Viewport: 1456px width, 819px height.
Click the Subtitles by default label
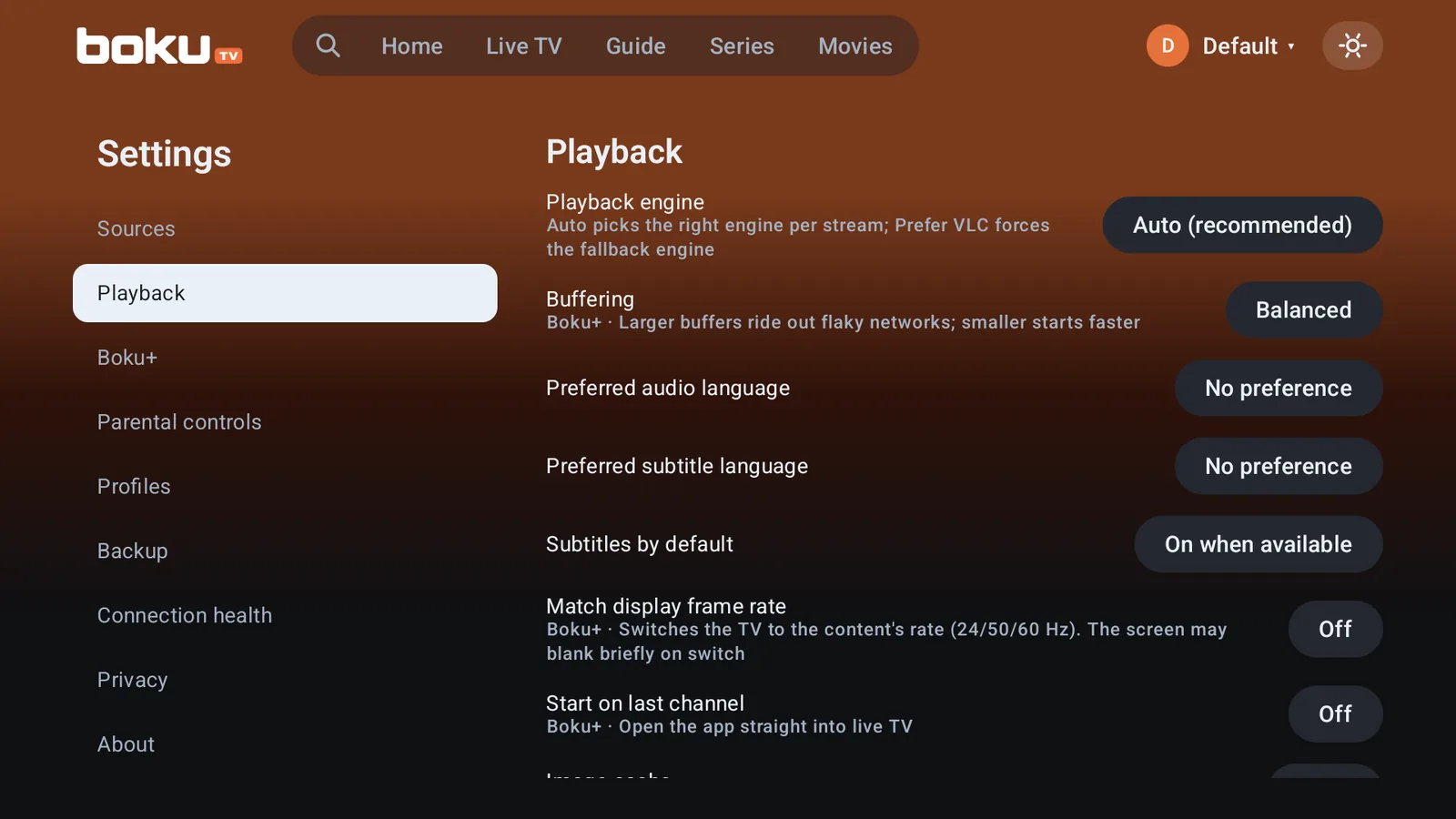pos(640,544)
